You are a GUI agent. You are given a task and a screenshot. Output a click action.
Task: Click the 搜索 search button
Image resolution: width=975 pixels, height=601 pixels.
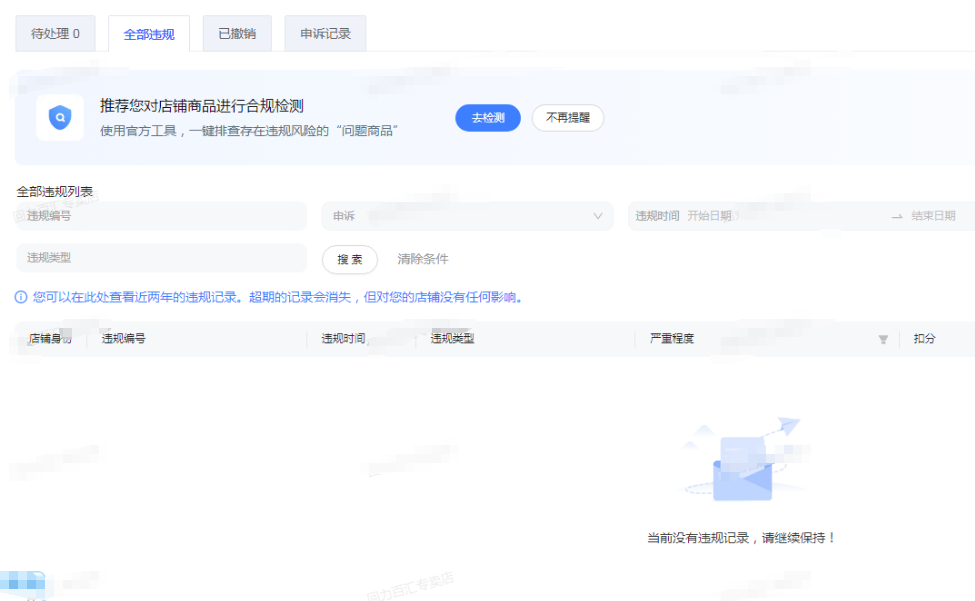point(349,259)
